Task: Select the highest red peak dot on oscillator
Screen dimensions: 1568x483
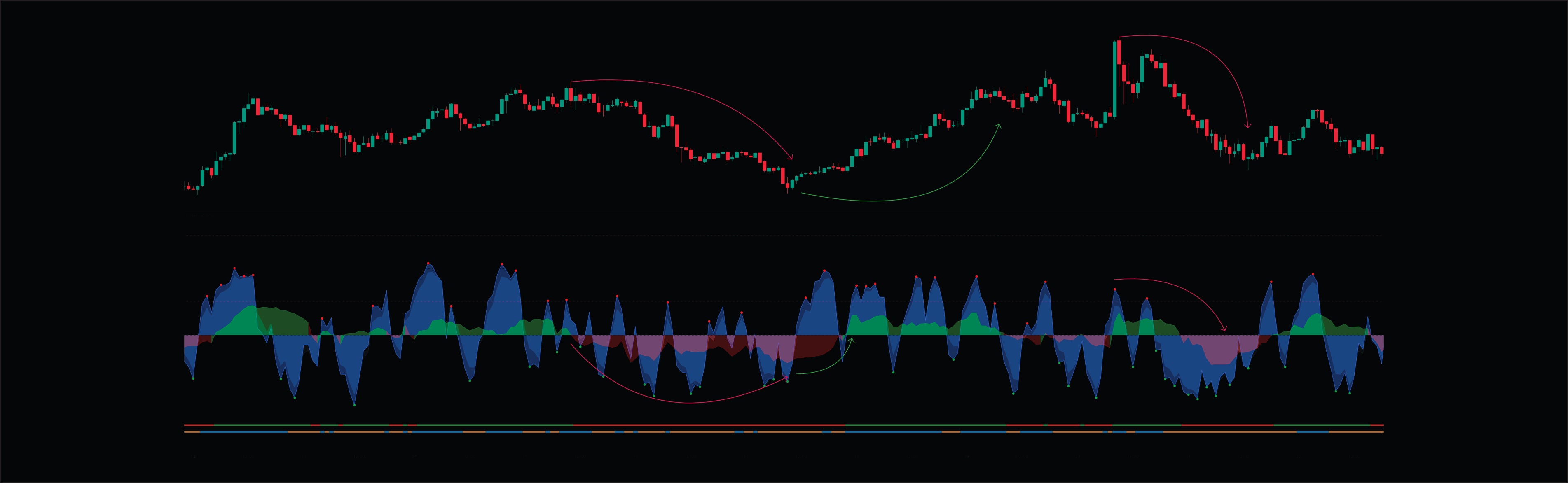Action: (428, 264)
